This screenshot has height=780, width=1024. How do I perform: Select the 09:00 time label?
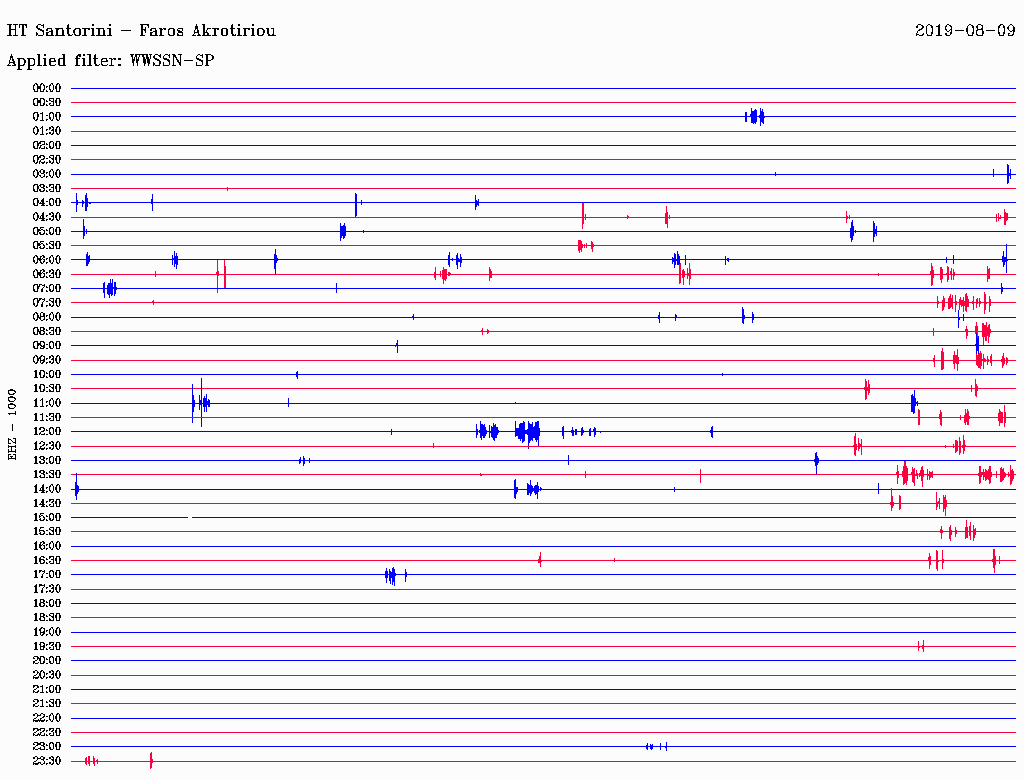click(47, 346)
